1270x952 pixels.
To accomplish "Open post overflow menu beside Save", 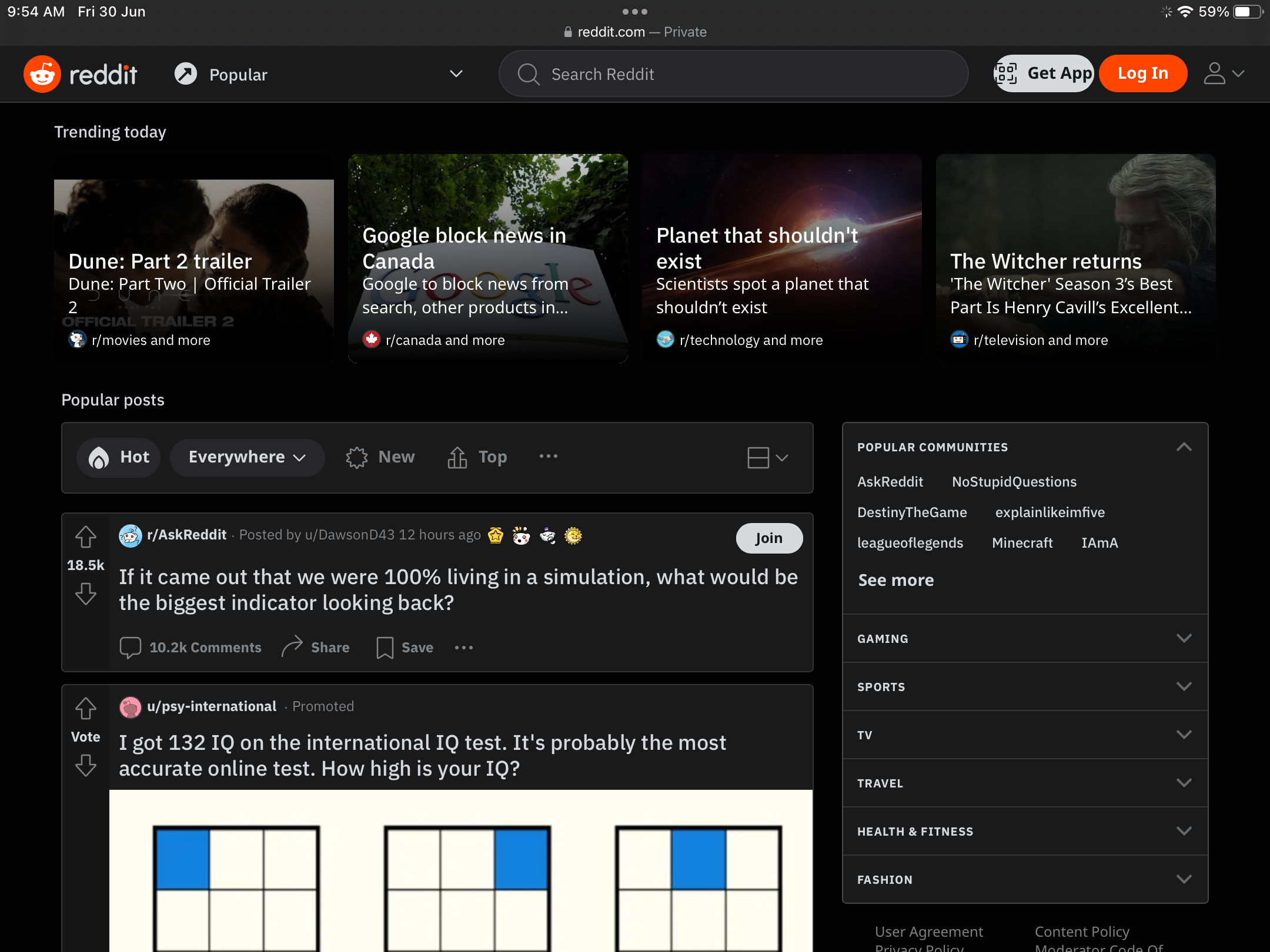I will [464, 648].
